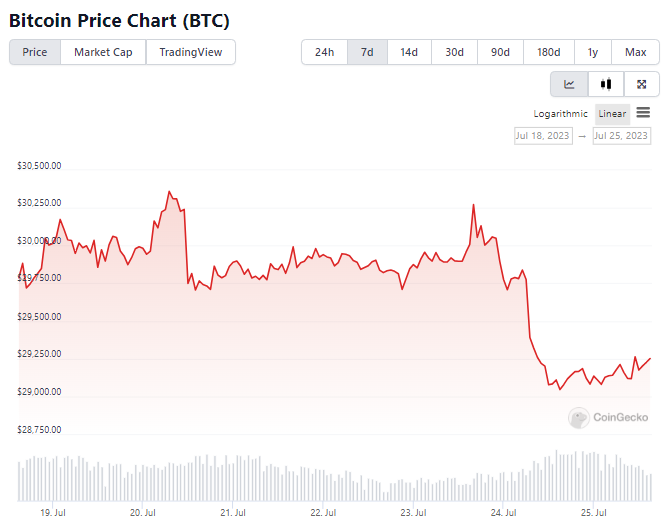Select the 7d time range
Image resolution: width=665 pixels, height=522 pixels.
(367, 52)
